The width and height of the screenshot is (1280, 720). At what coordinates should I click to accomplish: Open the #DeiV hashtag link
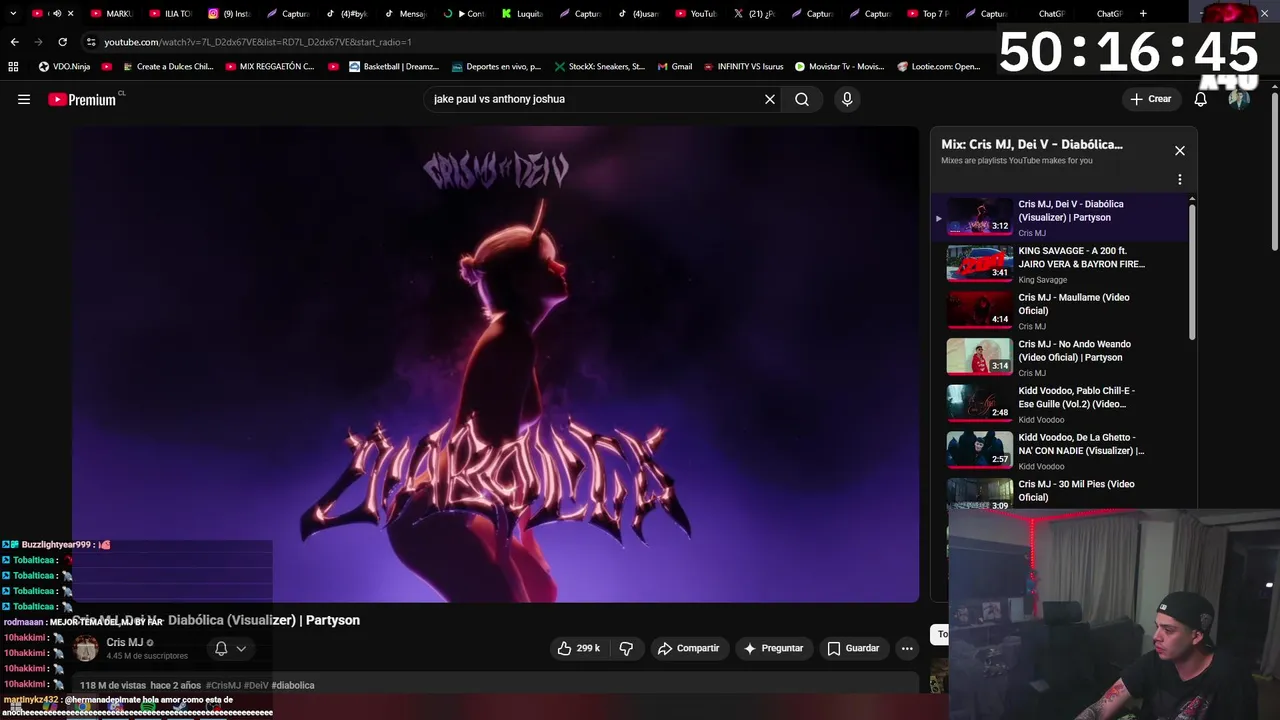pos(256,685)
